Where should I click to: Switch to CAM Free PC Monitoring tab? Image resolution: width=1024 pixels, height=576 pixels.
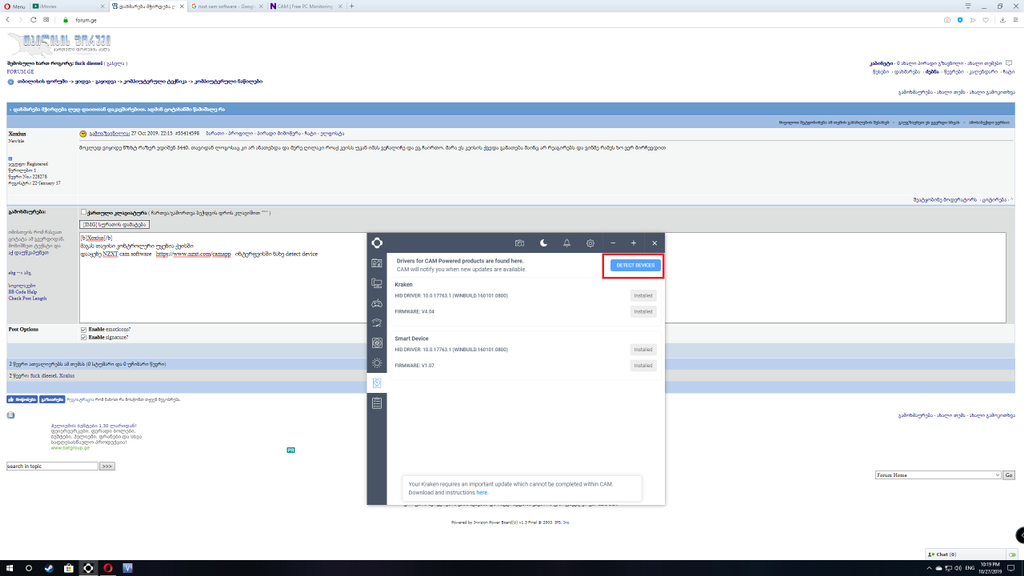tap(306, 6)
